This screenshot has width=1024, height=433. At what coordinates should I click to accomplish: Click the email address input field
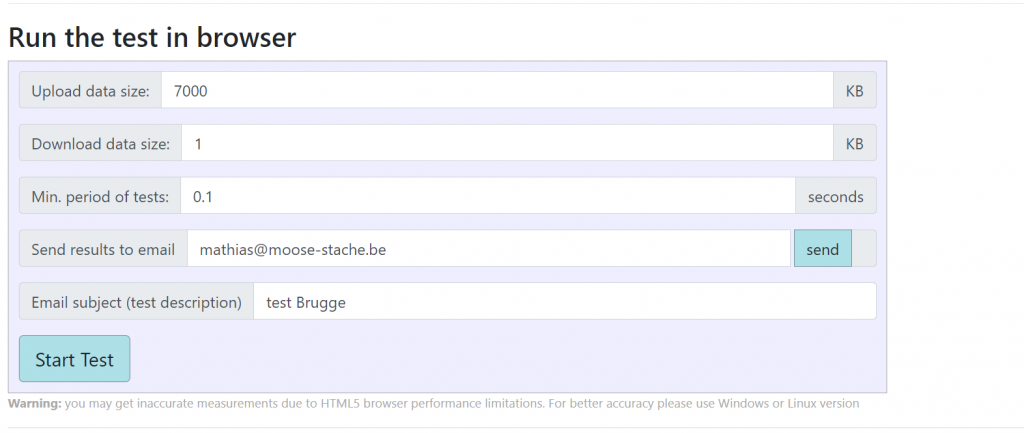pyautogui.click(x=489, y=249)
